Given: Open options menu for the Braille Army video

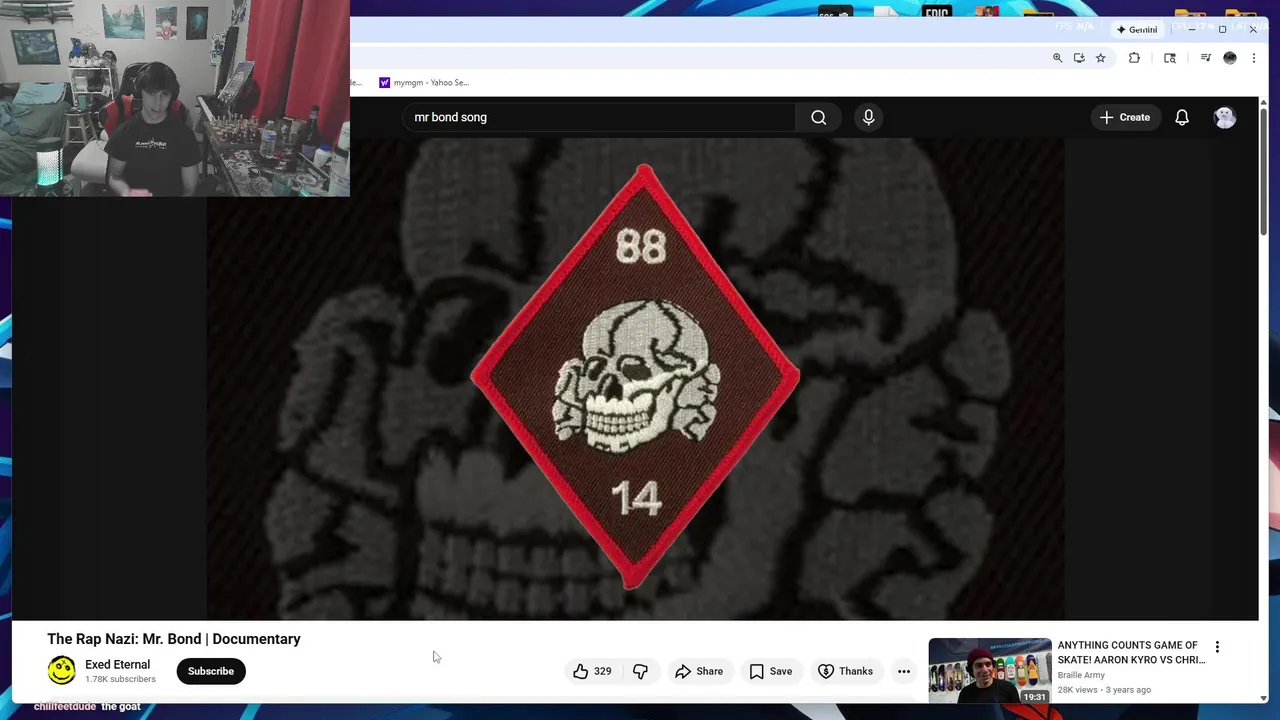Looking at the screenshot, I should (1217, 647).
